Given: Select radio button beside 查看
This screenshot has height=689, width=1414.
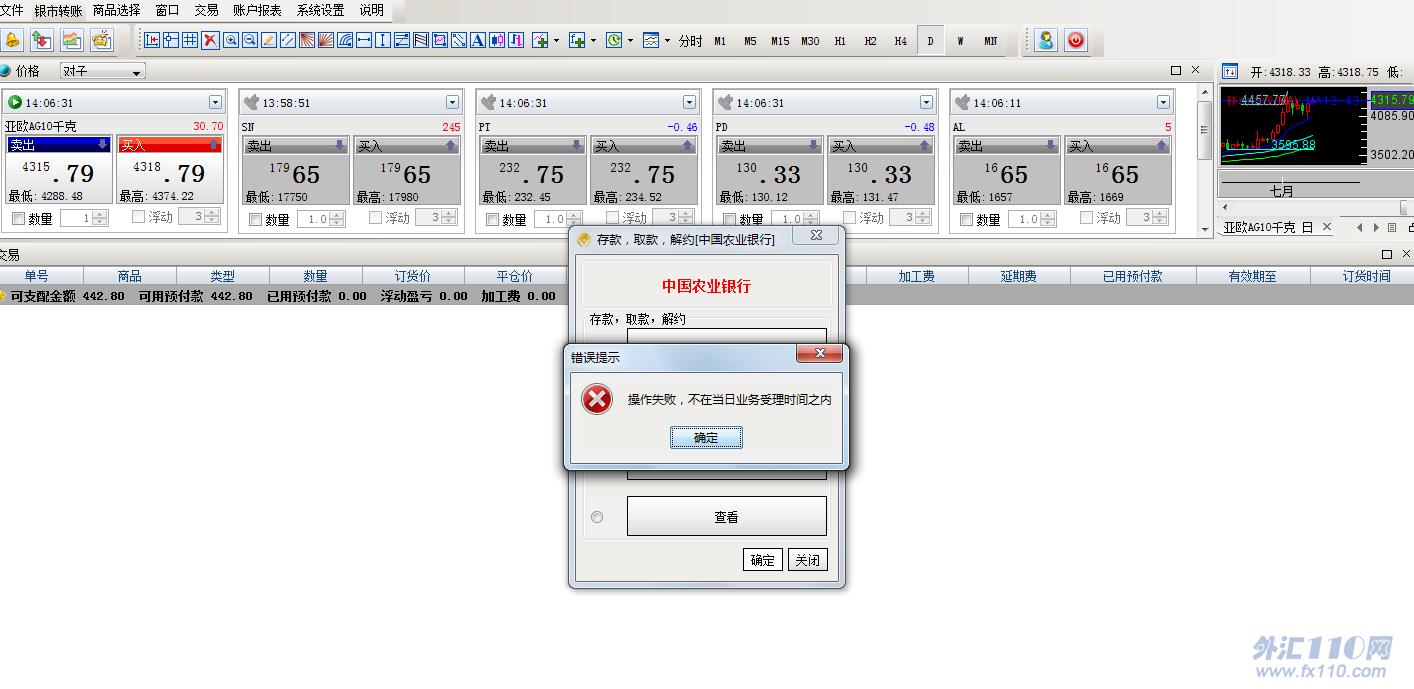Looking at the screenshot, I should pyautogui.click(x=597, y=517).
